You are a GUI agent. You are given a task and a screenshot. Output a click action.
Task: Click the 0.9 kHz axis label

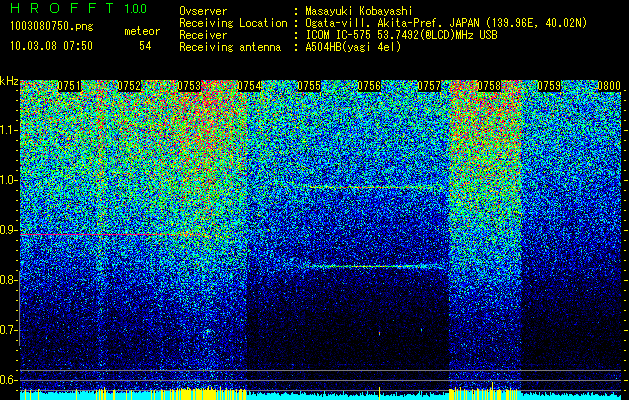(9, 230)
